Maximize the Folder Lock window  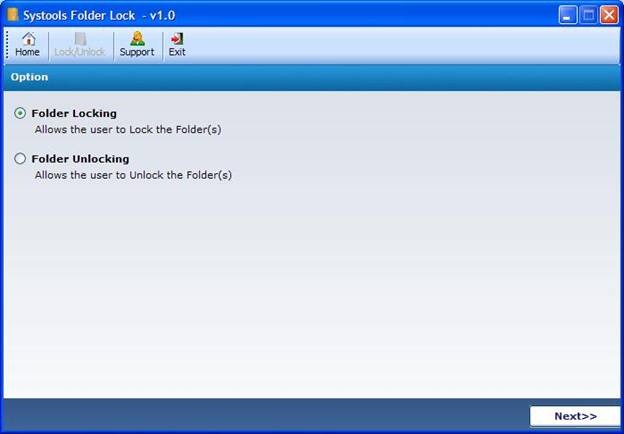(588, 15)
